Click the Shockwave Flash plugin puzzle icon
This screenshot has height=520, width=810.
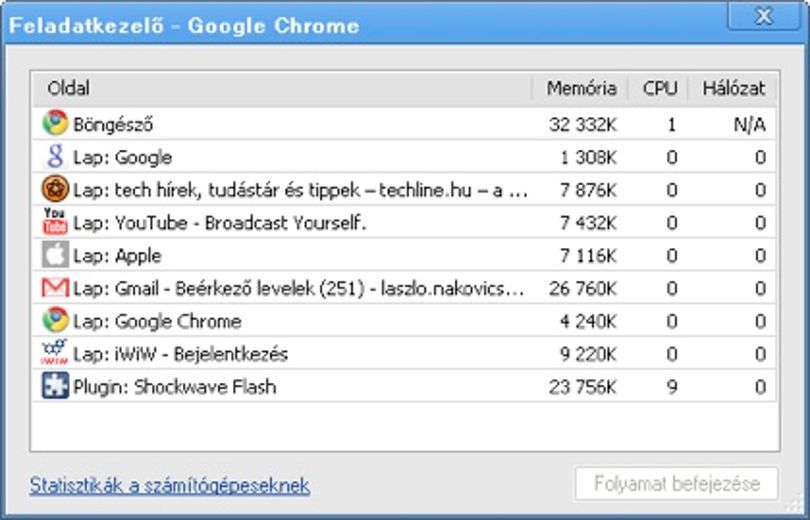coord(55,386)
